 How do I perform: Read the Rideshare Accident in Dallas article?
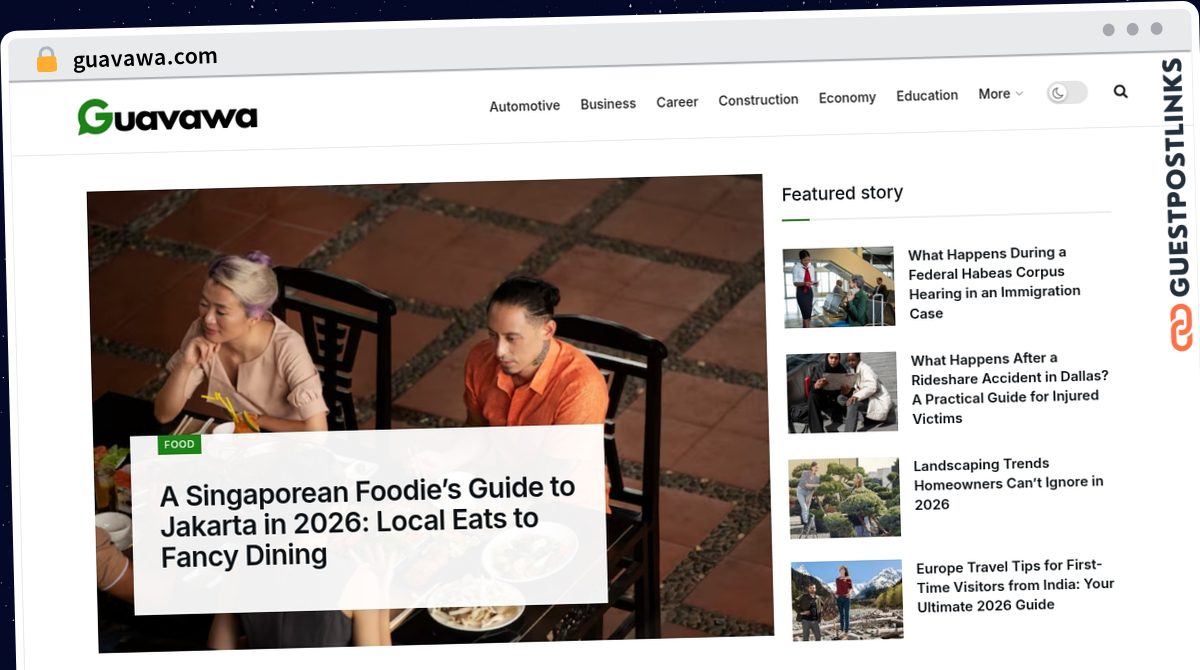(1009, 387)
